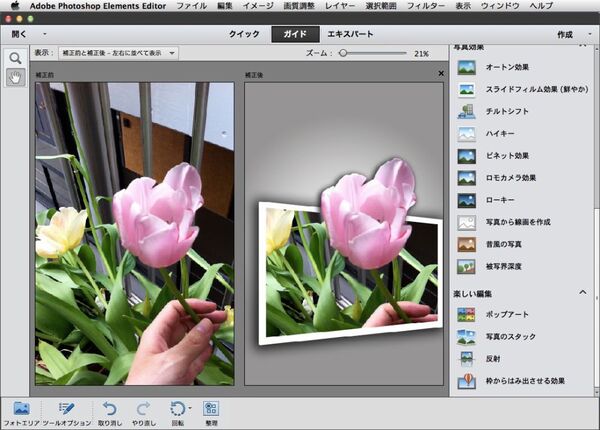Click the 補正後 edited photo preview

pos(344,234)
